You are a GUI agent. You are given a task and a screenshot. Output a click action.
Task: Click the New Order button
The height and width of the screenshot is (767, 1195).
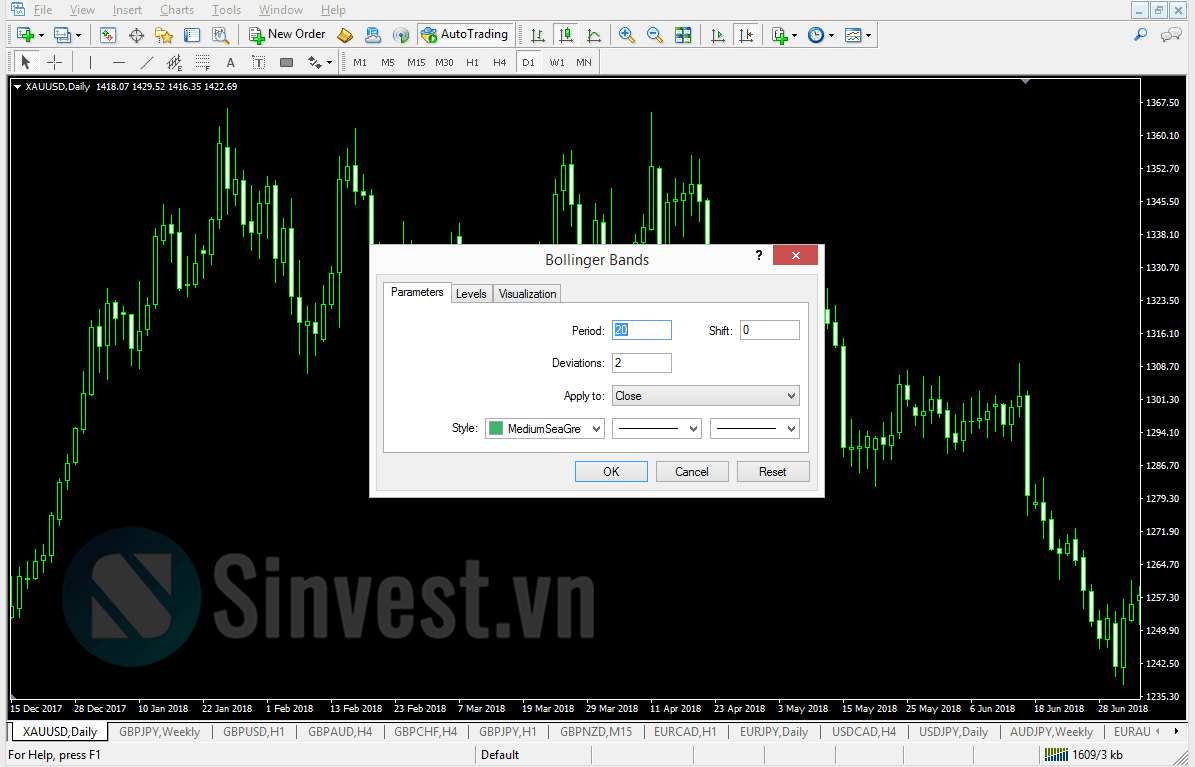[x=287, y=34]
